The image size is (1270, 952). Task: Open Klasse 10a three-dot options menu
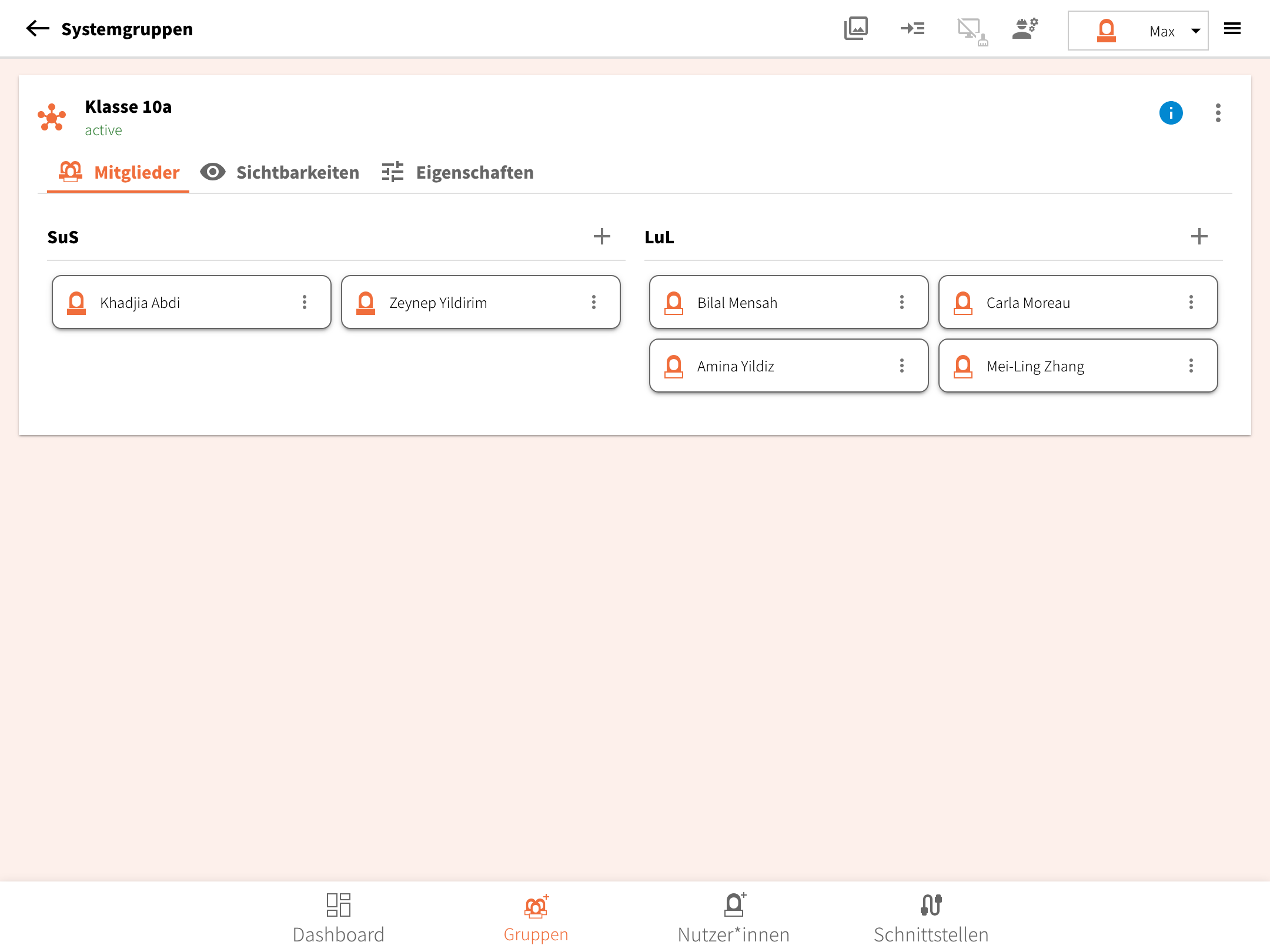pos(1218,113)
